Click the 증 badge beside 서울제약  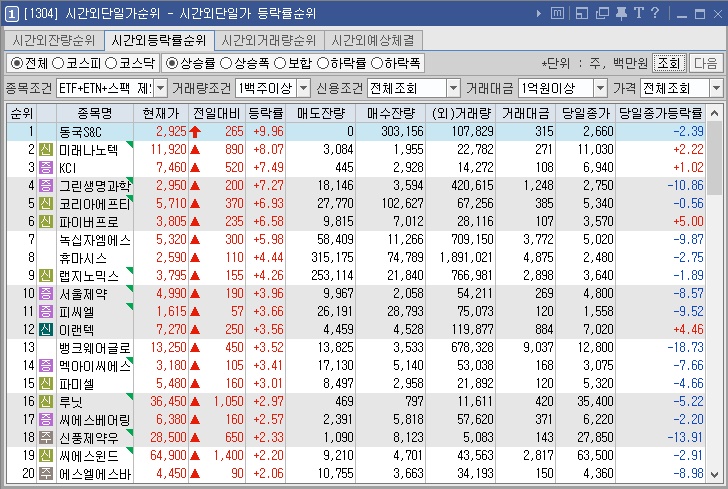pos(46,293)
